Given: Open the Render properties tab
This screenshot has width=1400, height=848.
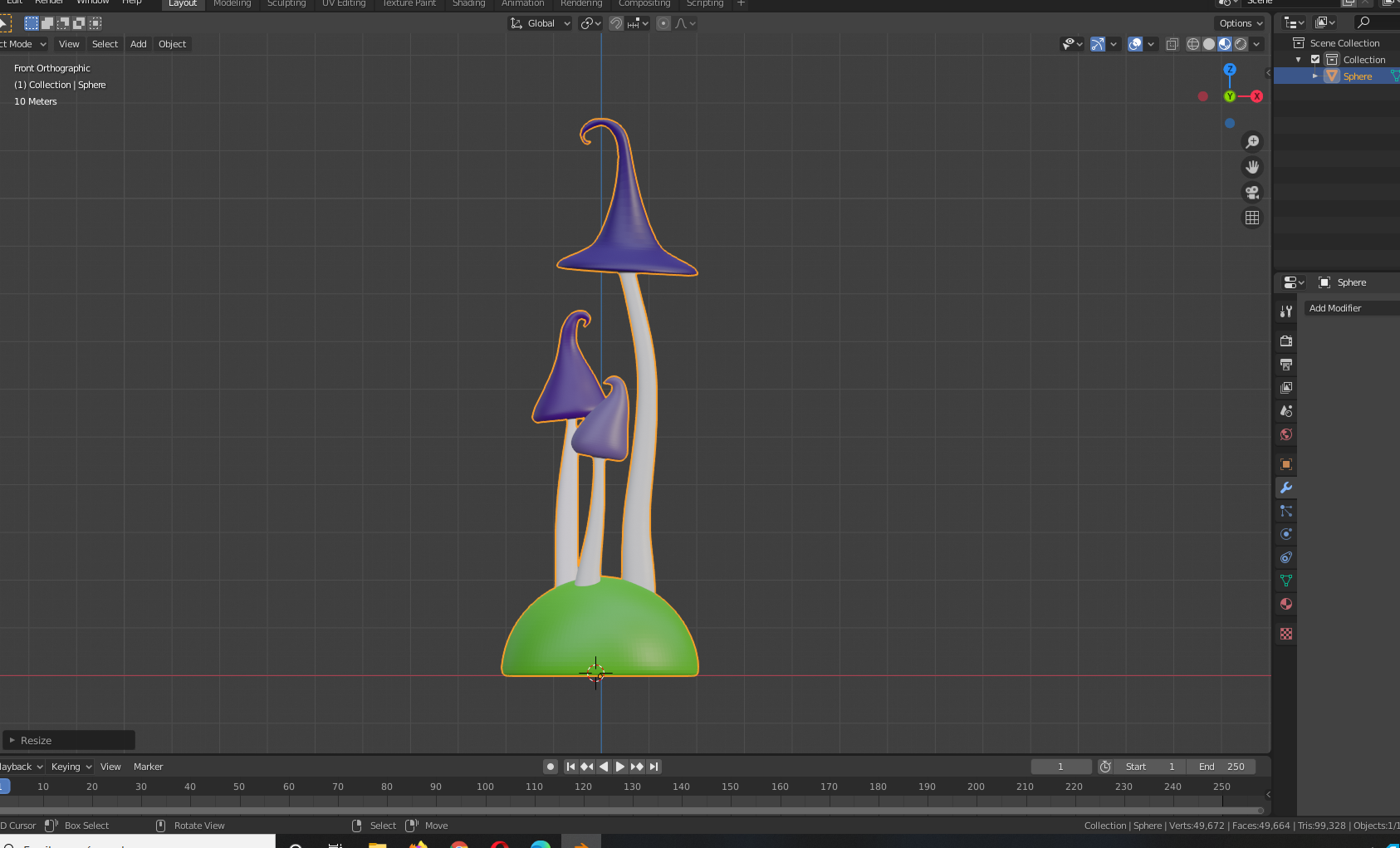Looking at the screenshot, I should pyautogui.click(x=1285, y=341).
